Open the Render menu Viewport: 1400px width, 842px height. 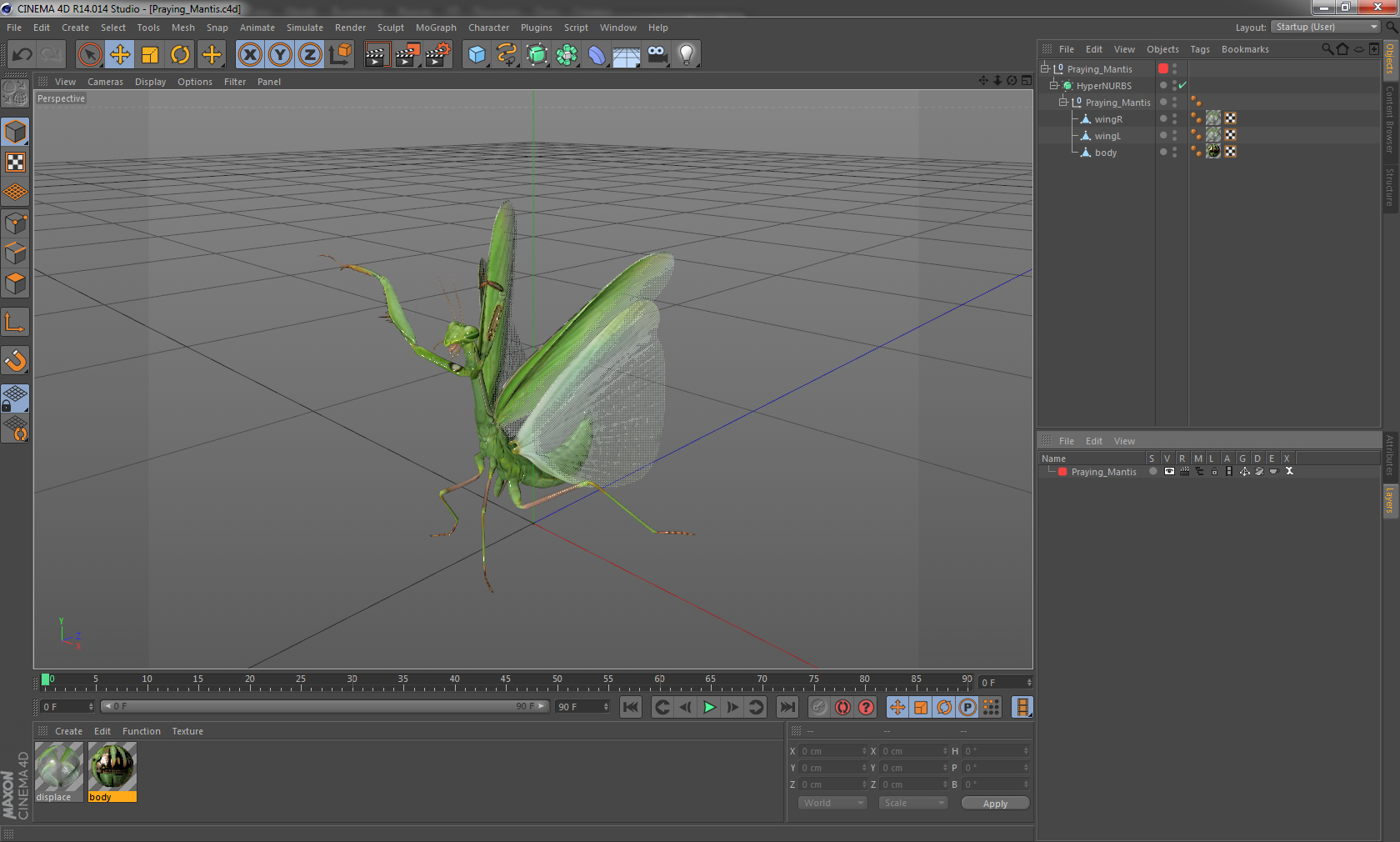[x=350, y=28]
